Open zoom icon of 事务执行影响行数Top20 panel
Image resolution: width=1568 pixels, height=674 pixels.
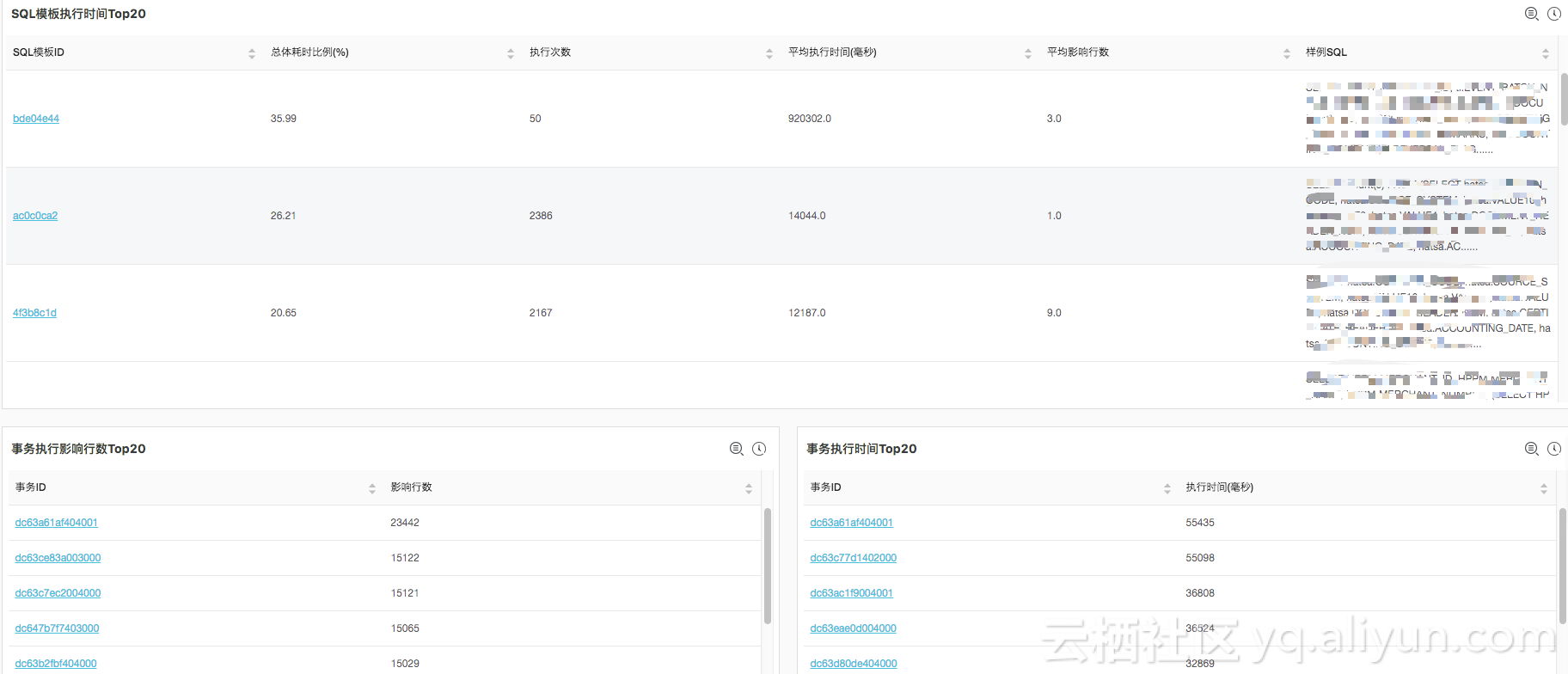737,449
